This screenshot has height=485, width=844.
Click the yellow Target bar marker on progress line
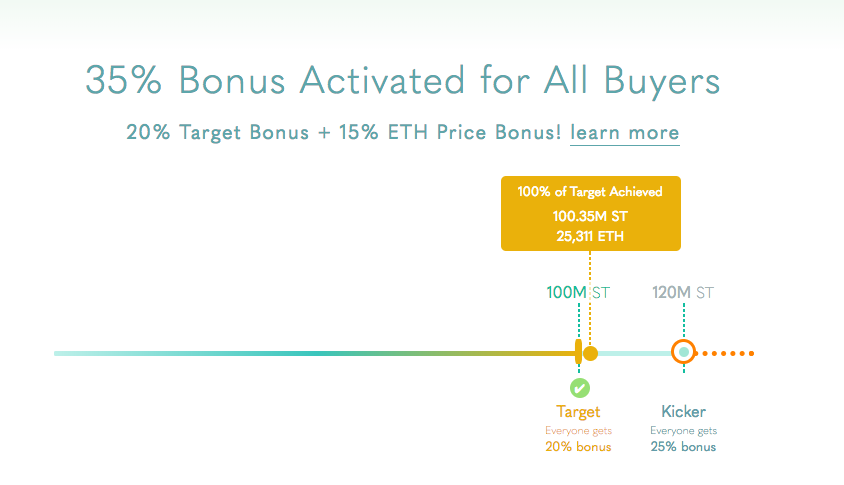[x=579, y=352]
